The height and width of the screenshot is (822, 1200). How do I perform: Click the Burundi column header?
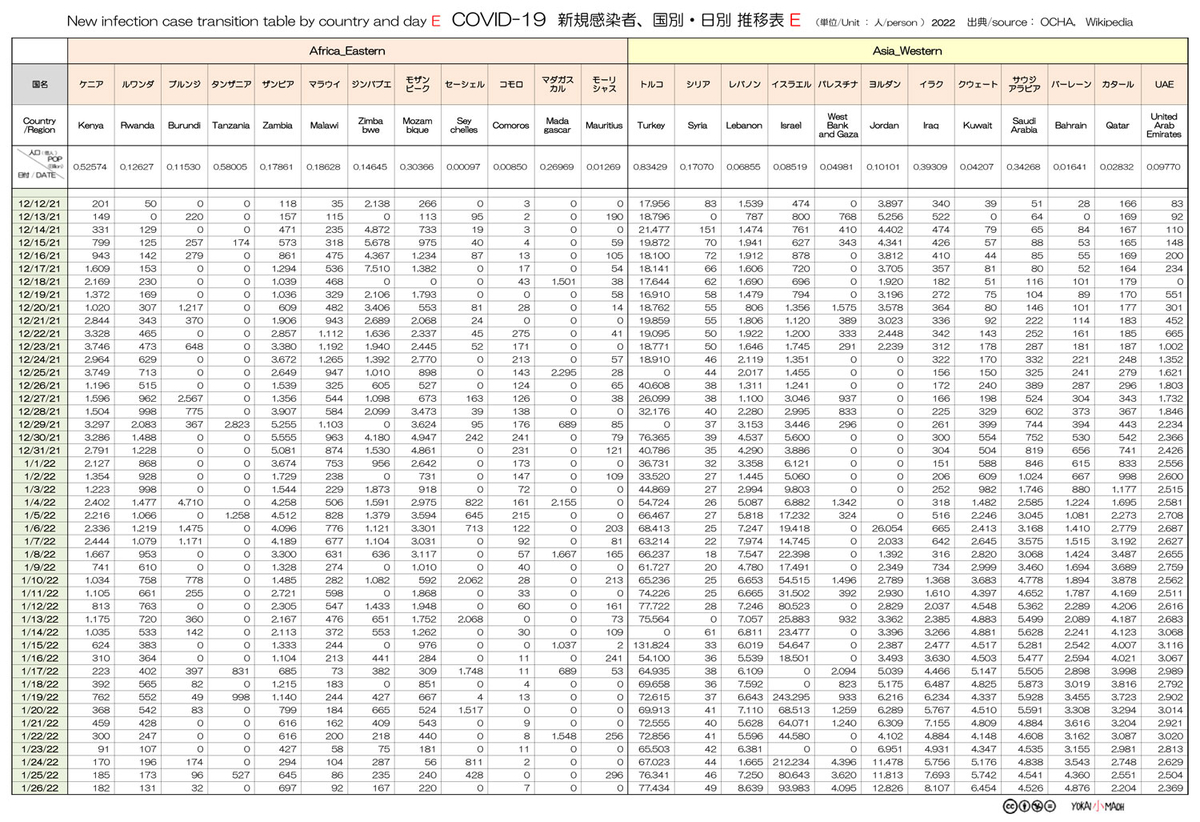(184, 126)
